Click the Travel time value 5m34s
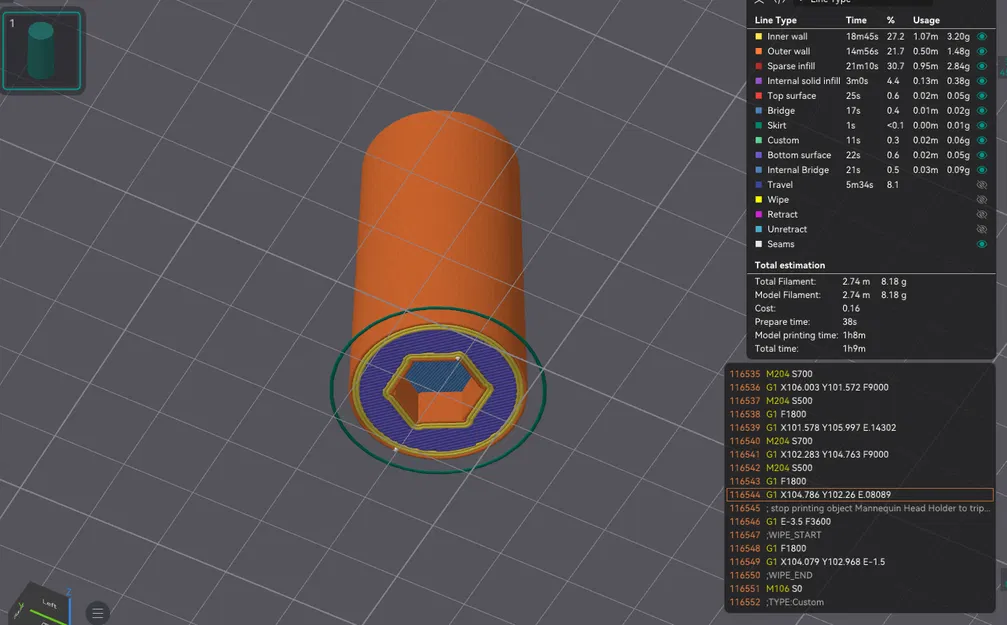The width and height of the screenshot is (1007, 625). tap(859, 184)
